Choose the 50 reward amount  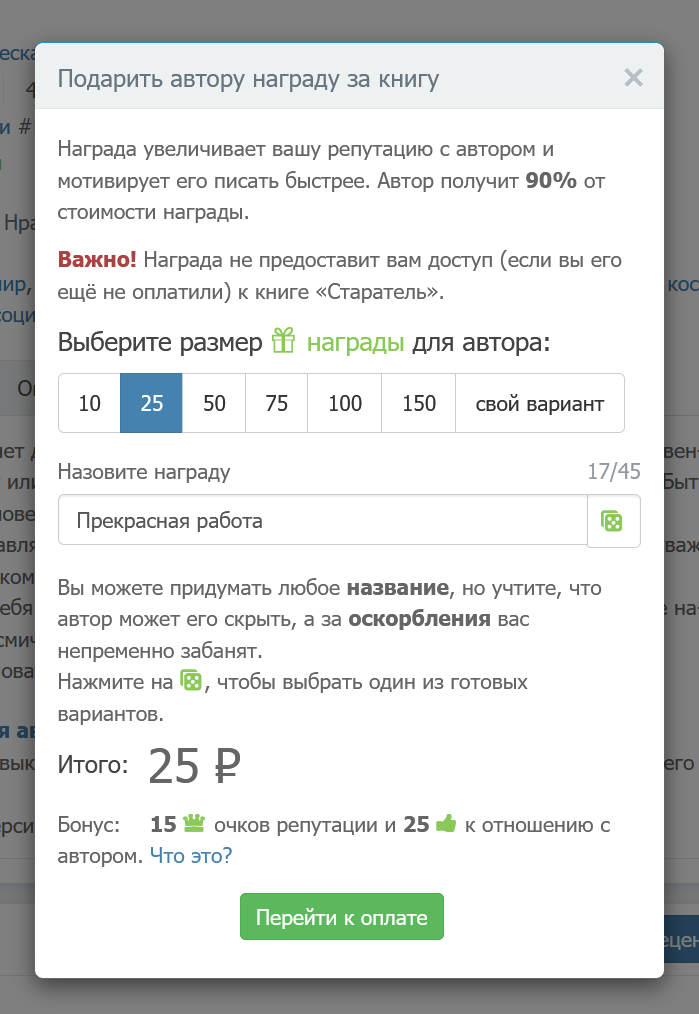(214, 403)
